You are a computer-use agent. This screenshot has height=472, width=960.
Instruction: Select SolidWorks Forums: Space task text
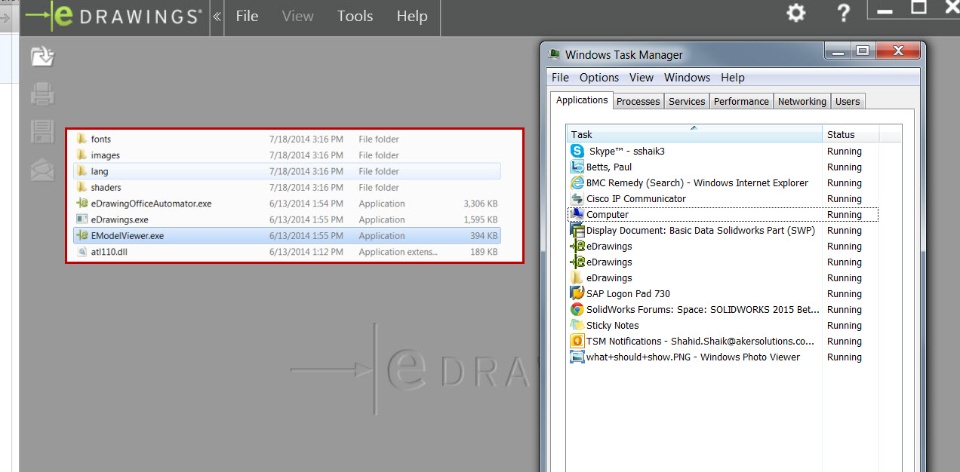click(x=703, y=309)
